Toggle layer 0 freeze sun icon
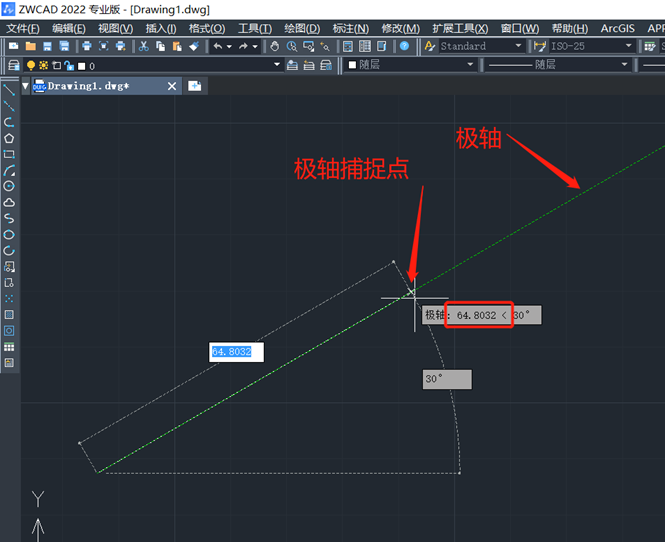665x542 pixels. (43, 65)
